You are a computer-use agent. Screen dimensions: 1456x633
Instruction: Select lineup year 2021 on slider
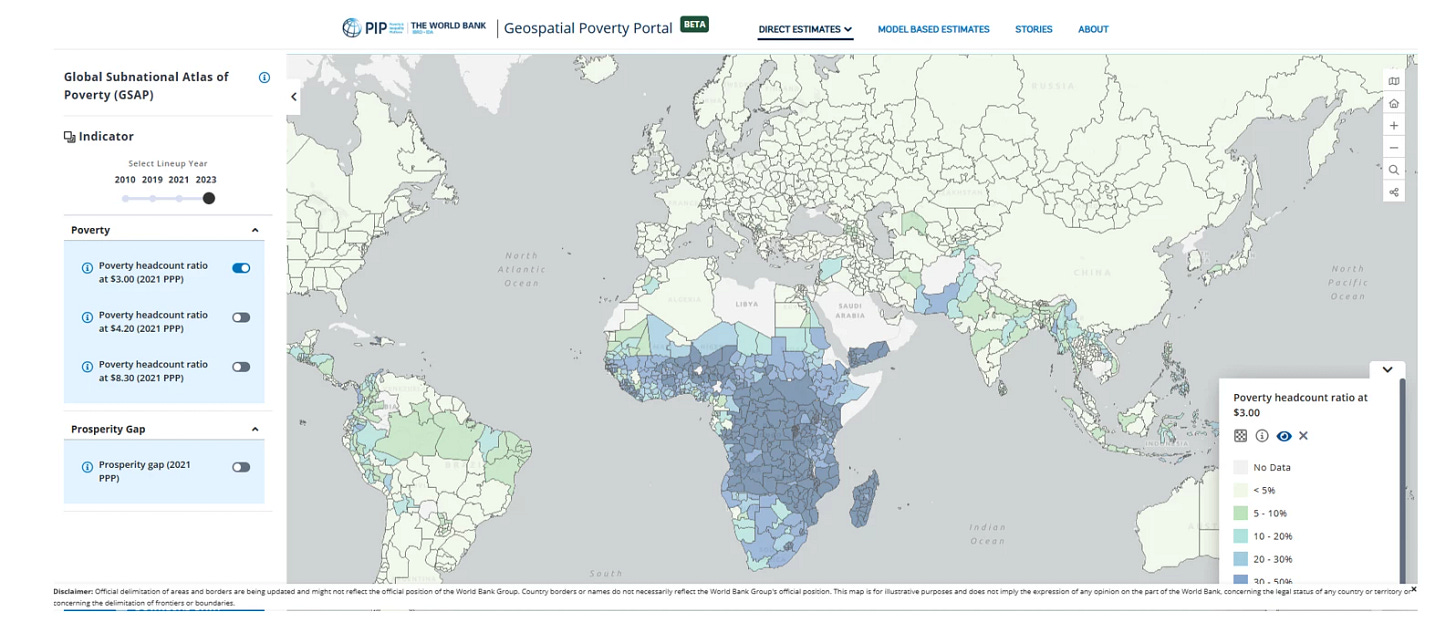pyautogui.click(x=179, y=198)
